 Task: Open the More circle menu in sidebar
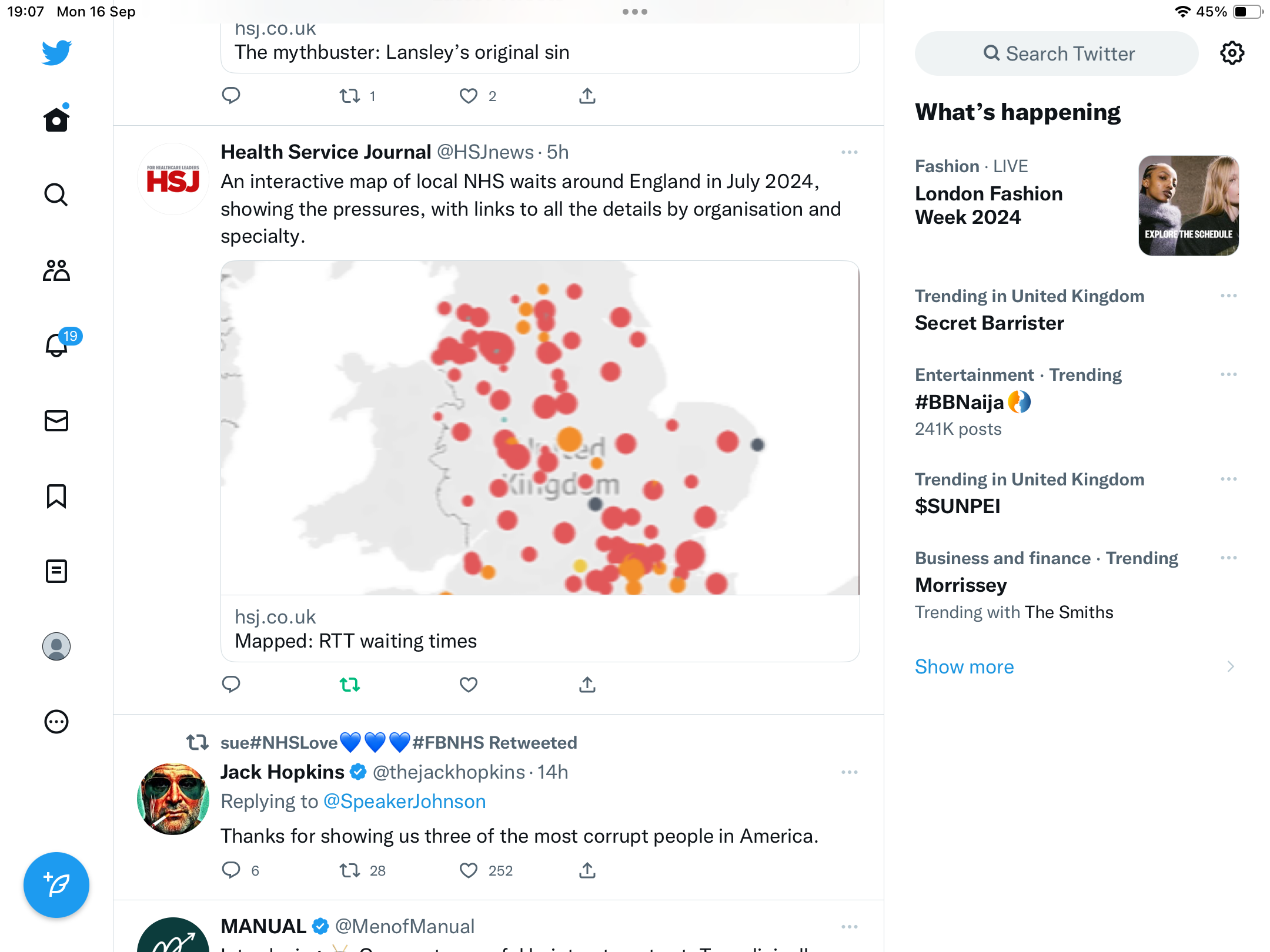tap(56, 722)
